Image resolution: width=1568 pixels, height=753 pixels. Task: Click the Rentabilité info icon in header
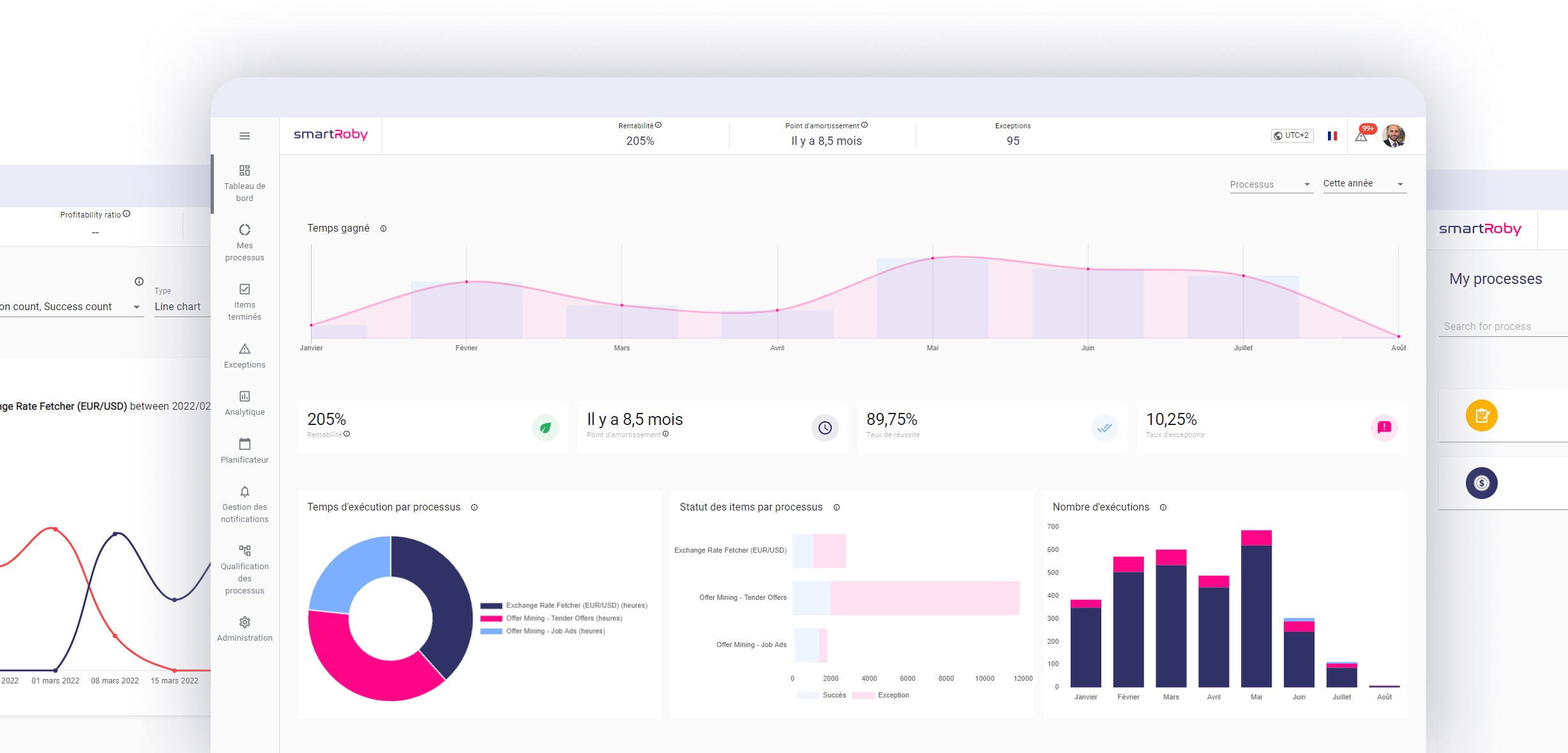tap(658, 125)
